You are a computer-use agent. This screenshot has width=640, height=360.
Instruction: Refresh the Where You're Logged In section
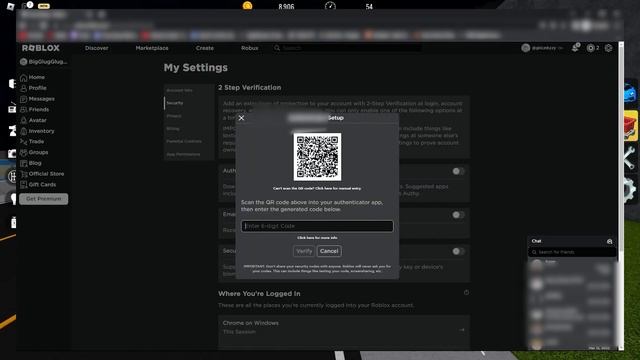466,293
